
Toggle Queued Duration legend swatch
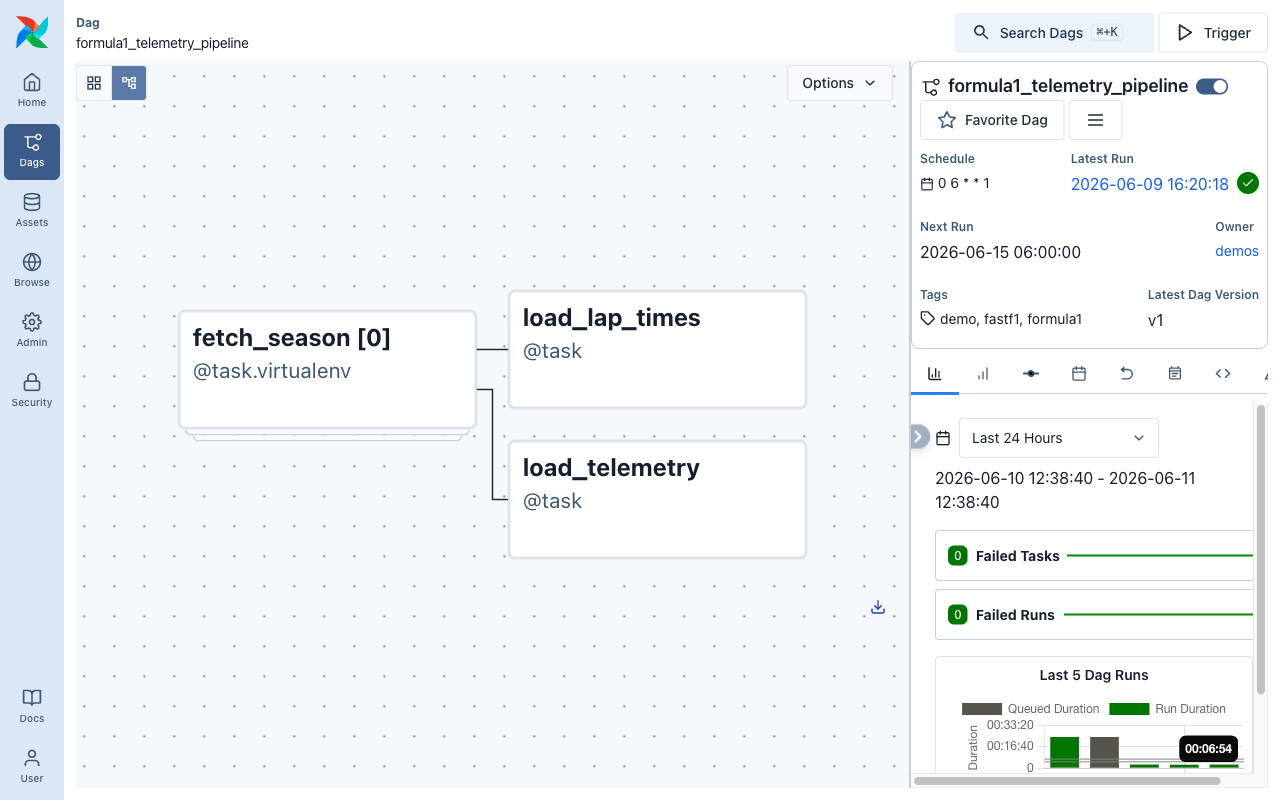(x=982, y=708)
